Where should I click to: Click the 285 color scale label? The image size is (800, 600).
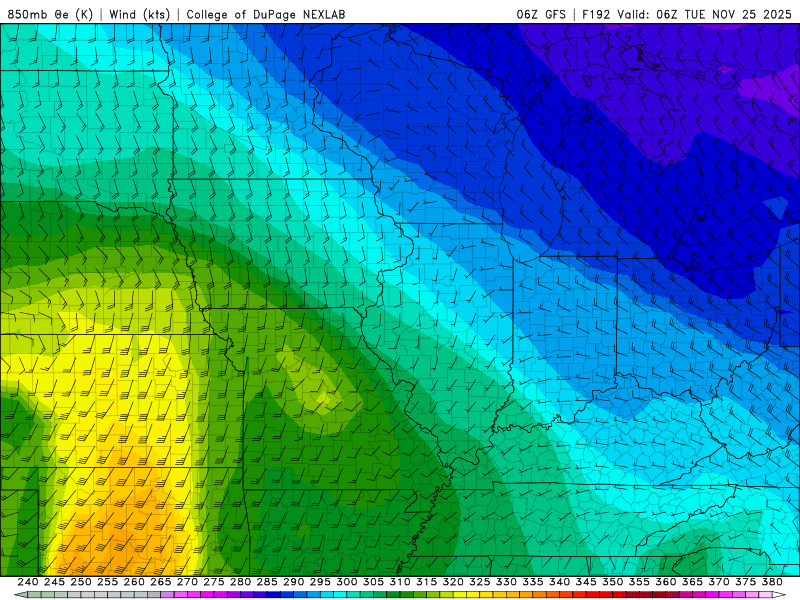pos(266,582)
